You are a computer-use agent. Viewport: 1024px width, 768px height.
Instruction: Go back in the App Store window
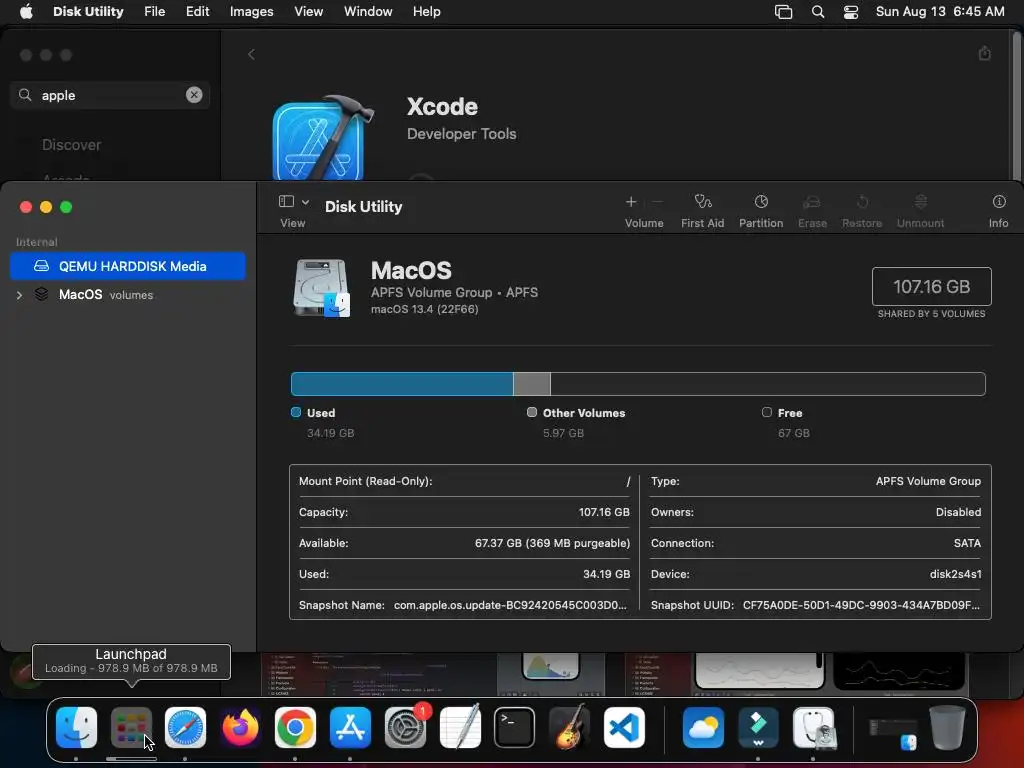click(x=251, y=54)
